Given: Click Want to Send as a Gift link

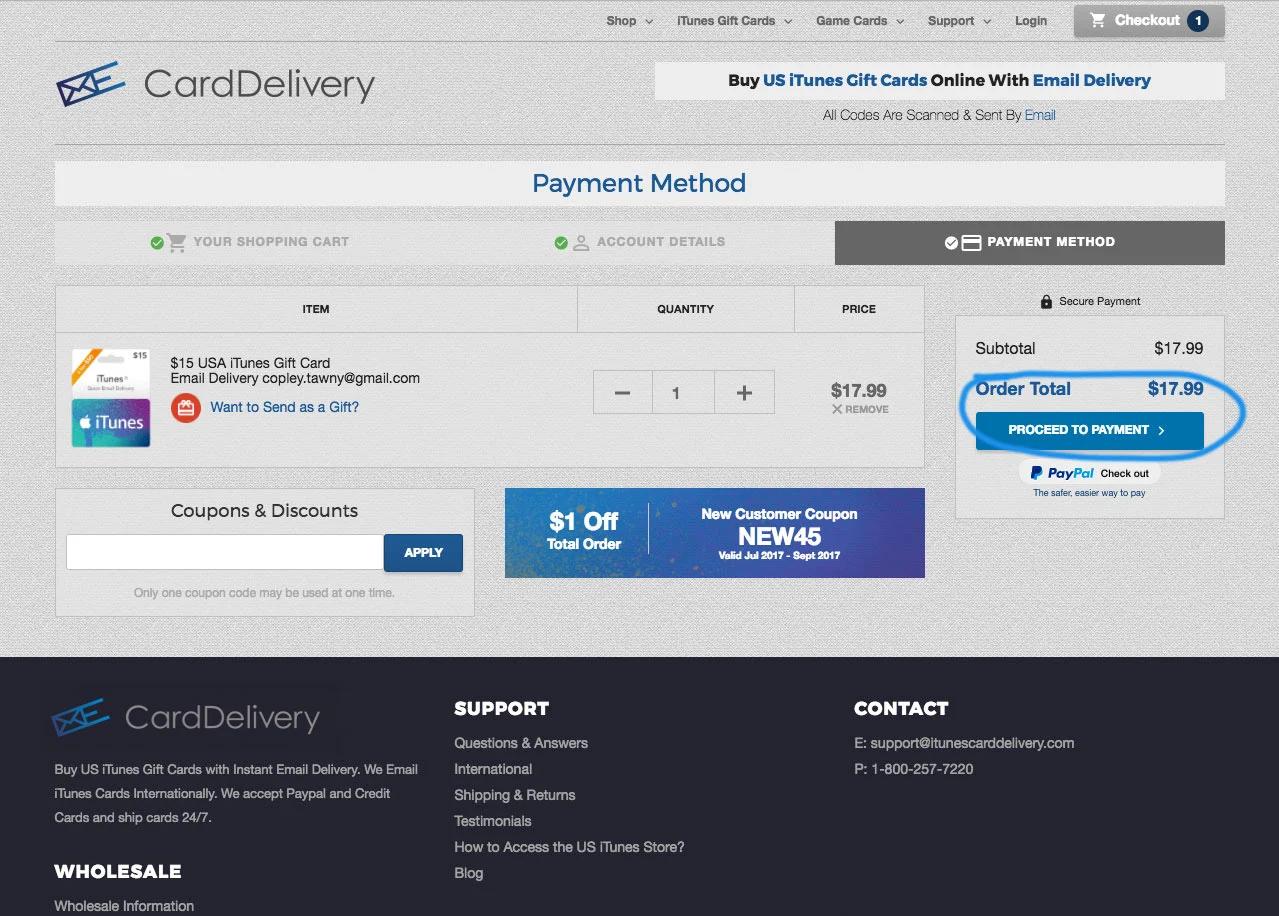Looking at the screenshot, I should [284, 407].
